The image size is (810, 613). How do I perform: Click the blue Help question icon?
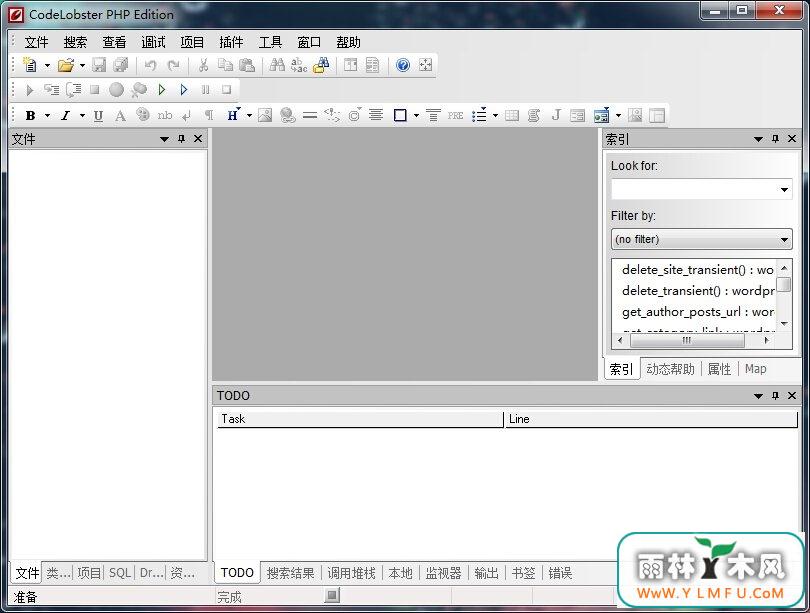coord(403,65)
